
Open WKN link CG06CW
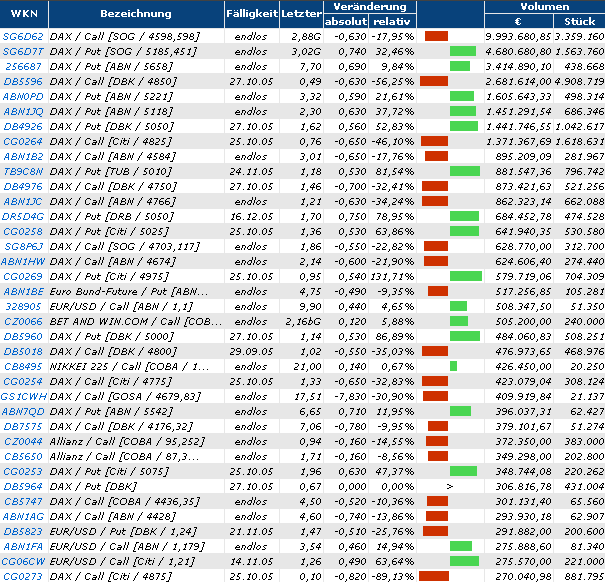click(x=23, y=562)
